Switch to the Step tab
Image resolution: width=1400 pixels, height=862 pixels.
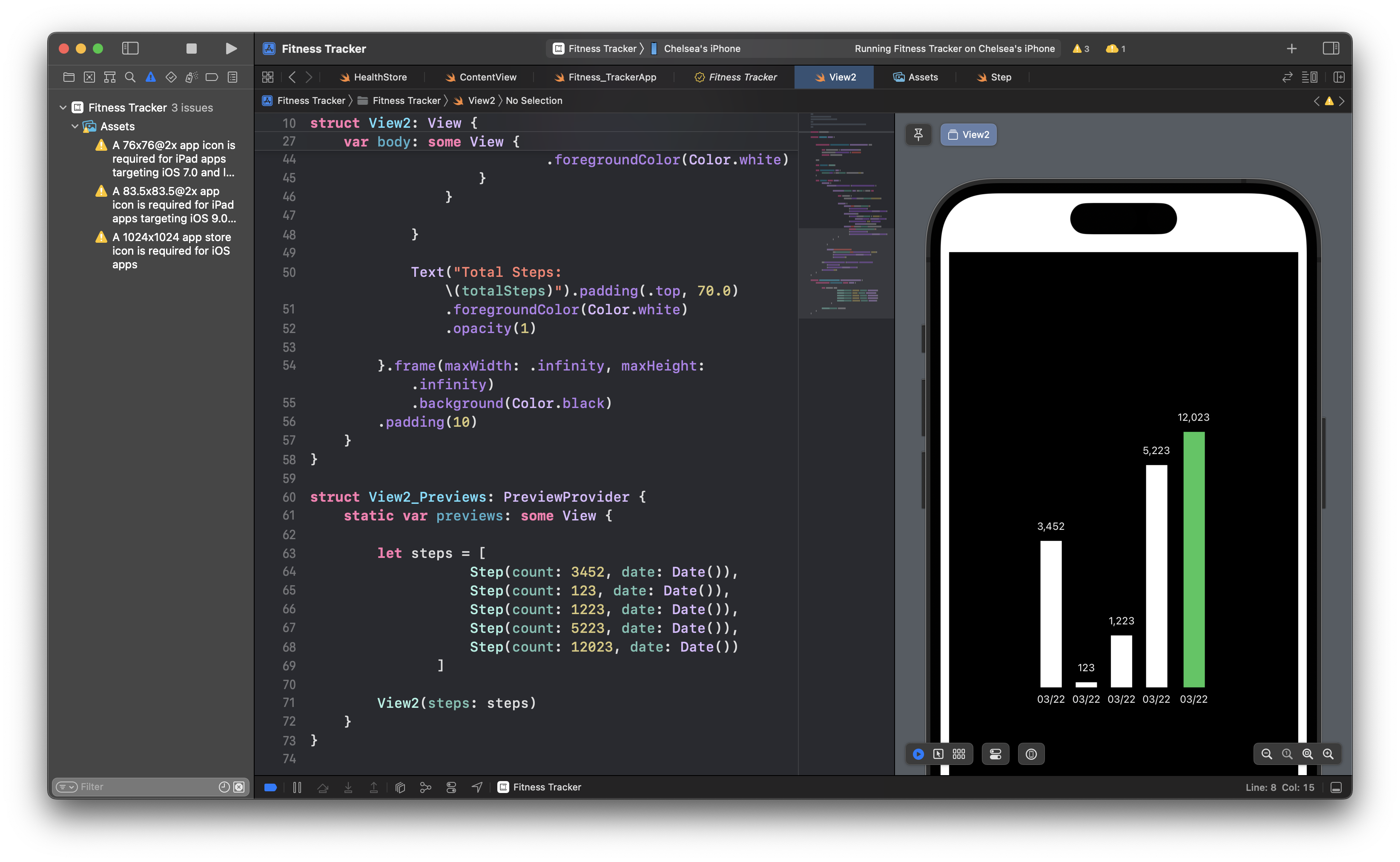click(994, 77)
